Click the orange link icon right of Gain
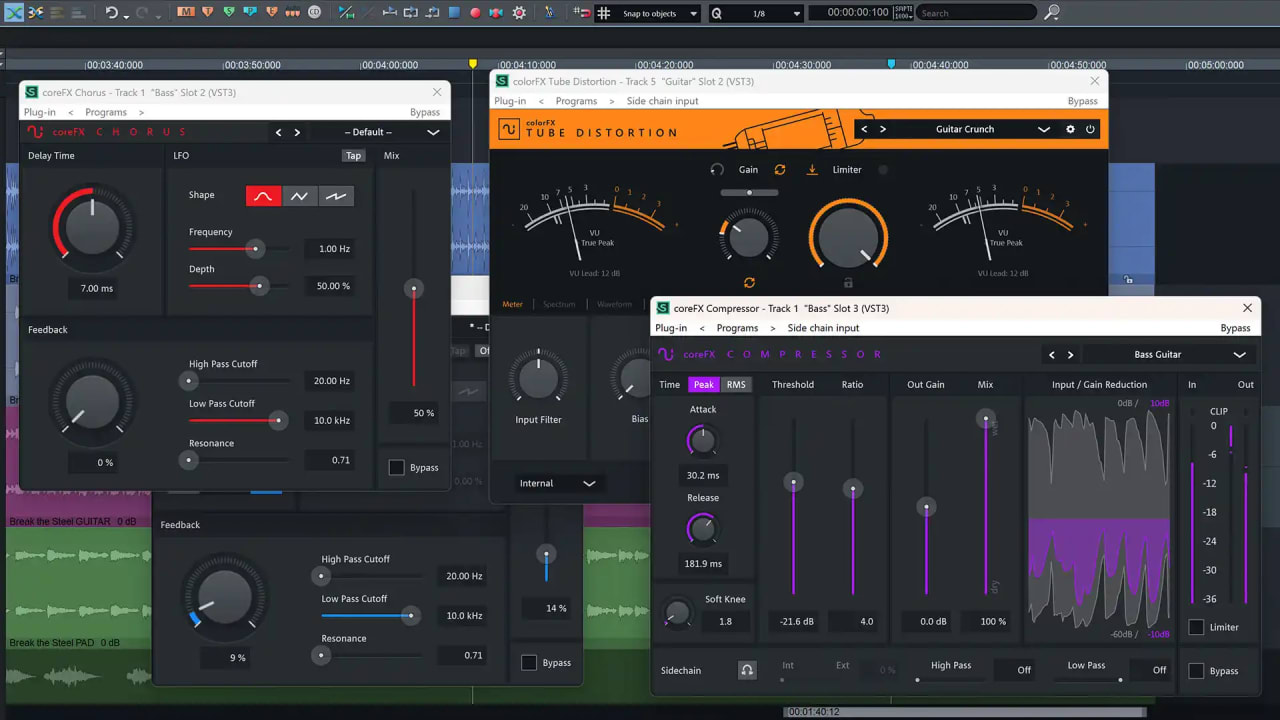Viewport: 1280px width, 720px height. (780, 170)
